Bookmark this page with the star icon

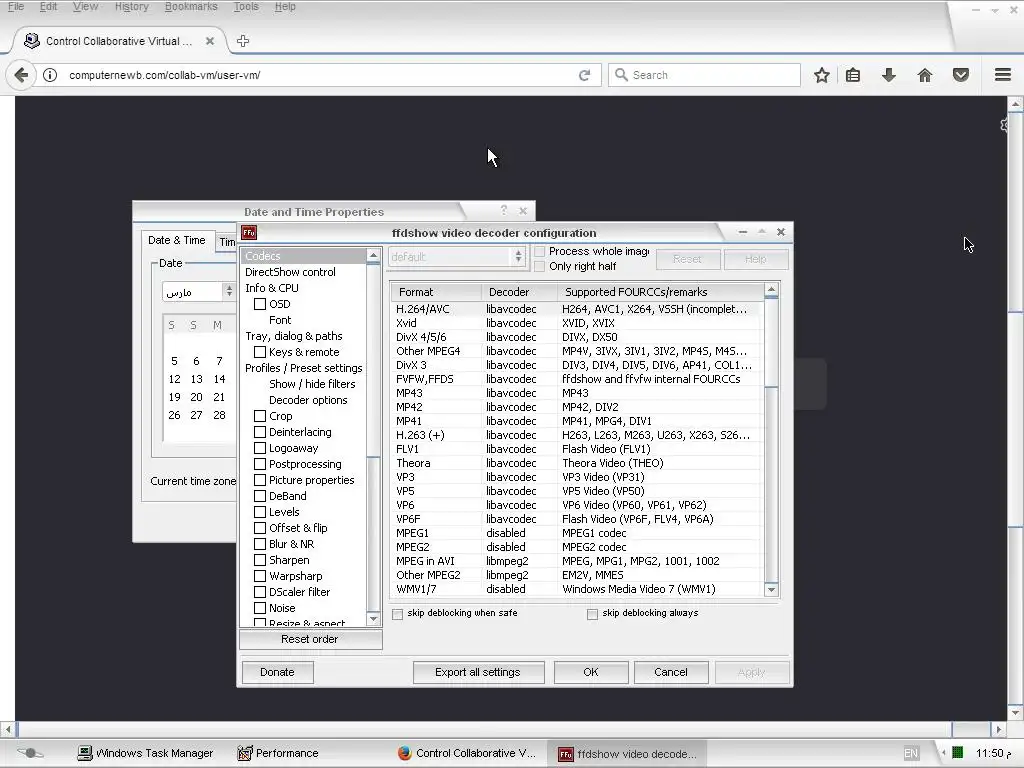point(822,75)
